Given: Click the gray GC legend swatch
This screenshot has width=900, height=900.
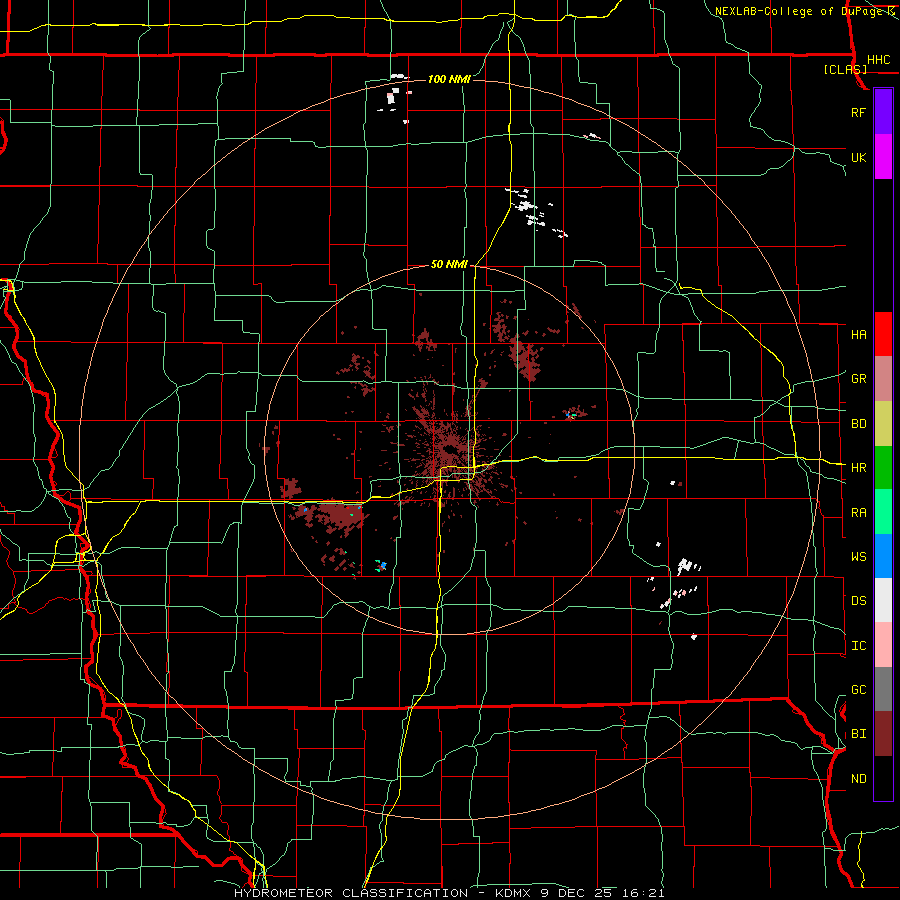Looking at the screenshot, I should pyautogui.click(x=883, y=689).
